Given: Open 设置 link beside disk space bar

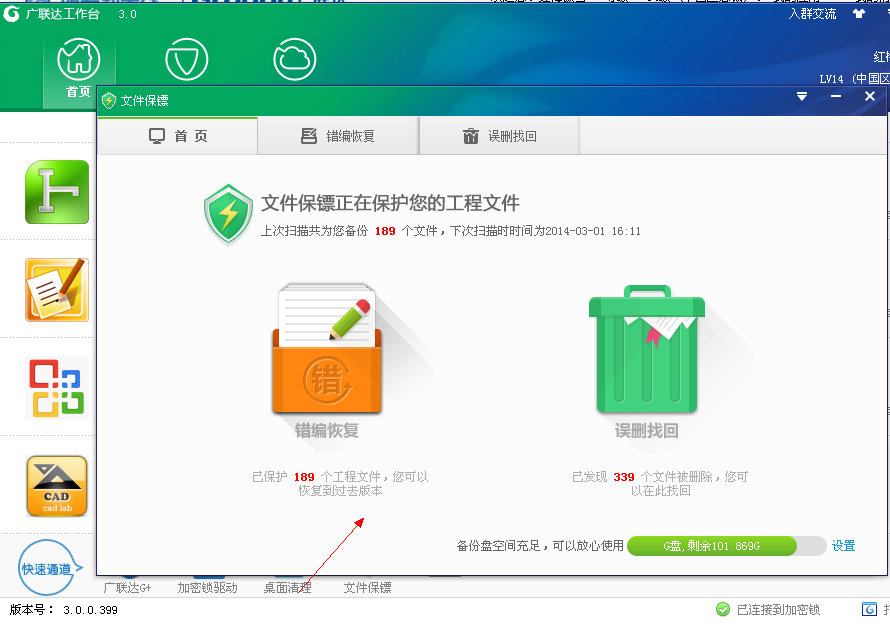Looking at the screenshot, I should pyautogui.click(x=843, y=546).
